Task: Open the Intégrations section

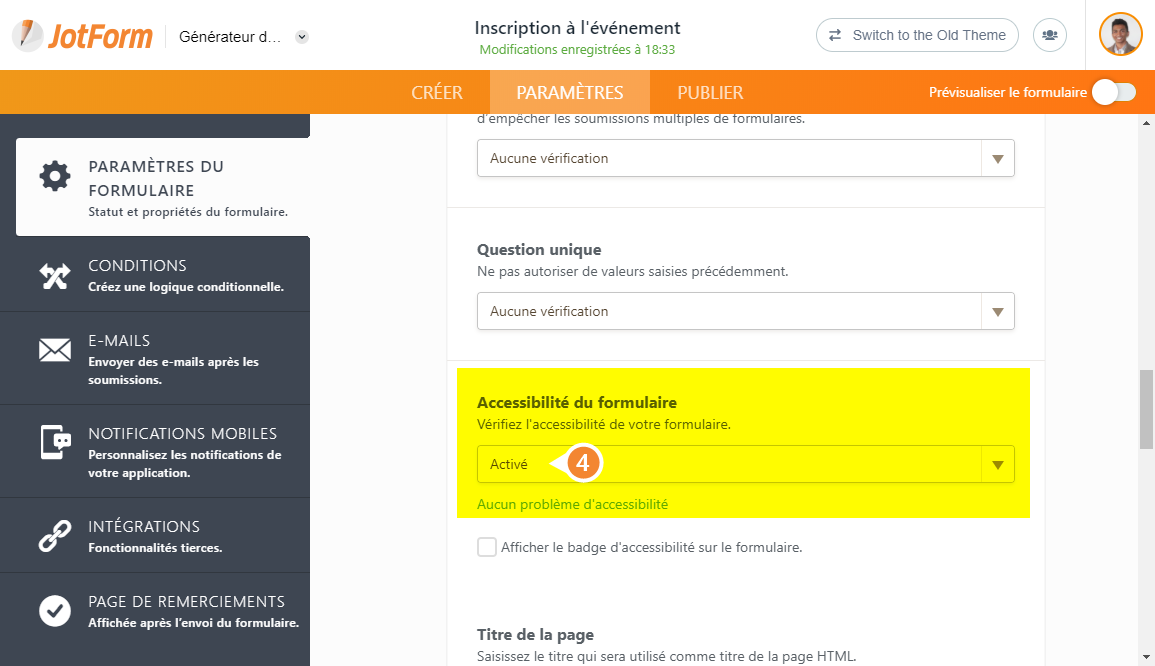Action: [x=155, y=536]
